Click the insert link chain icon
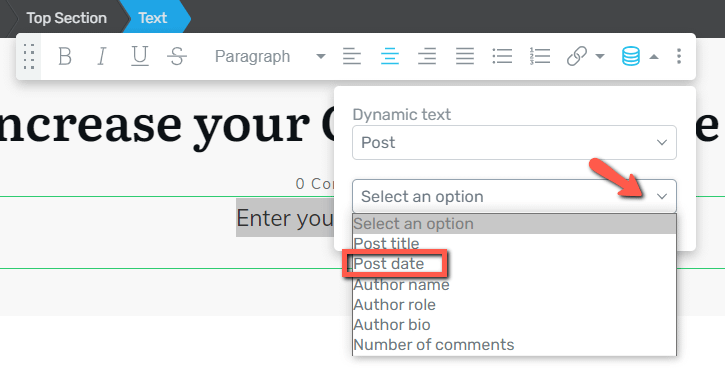 [x=577, y=56]
